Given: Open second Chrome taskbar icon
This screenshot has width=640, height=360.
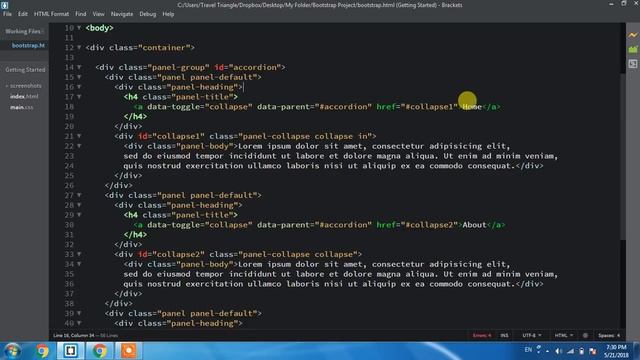Looking at the screenshot, I should pos(99,351).
